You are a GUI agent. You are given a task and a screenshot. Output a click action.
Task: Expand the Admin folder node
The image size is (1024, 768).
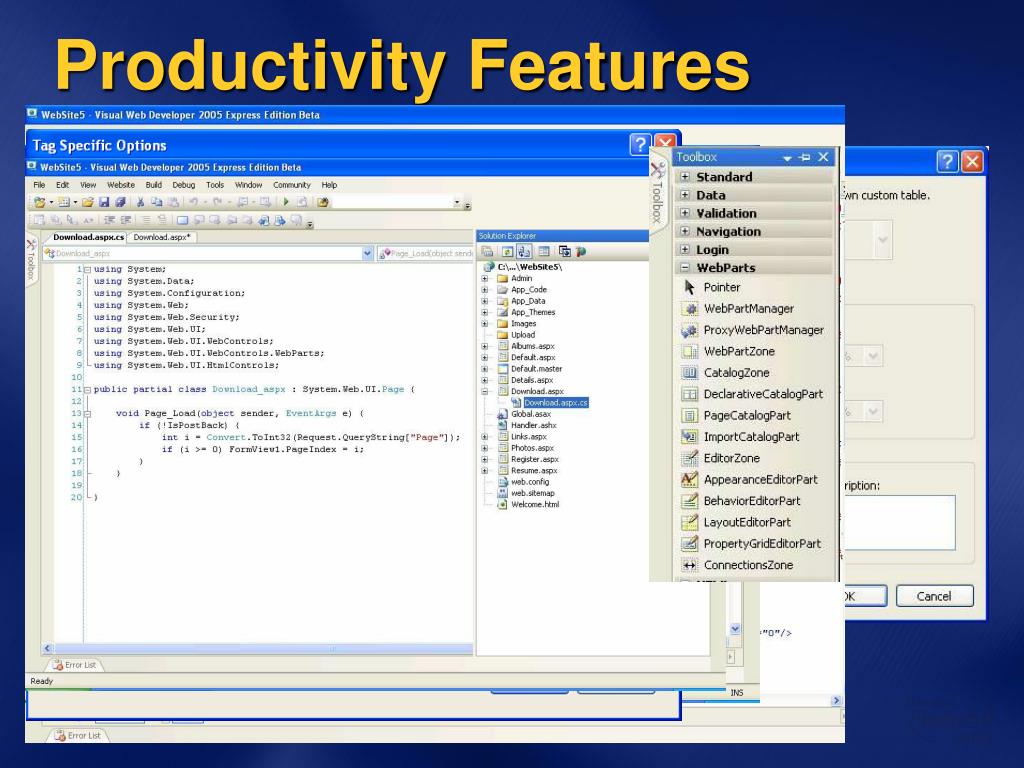(x=485, y=278)
